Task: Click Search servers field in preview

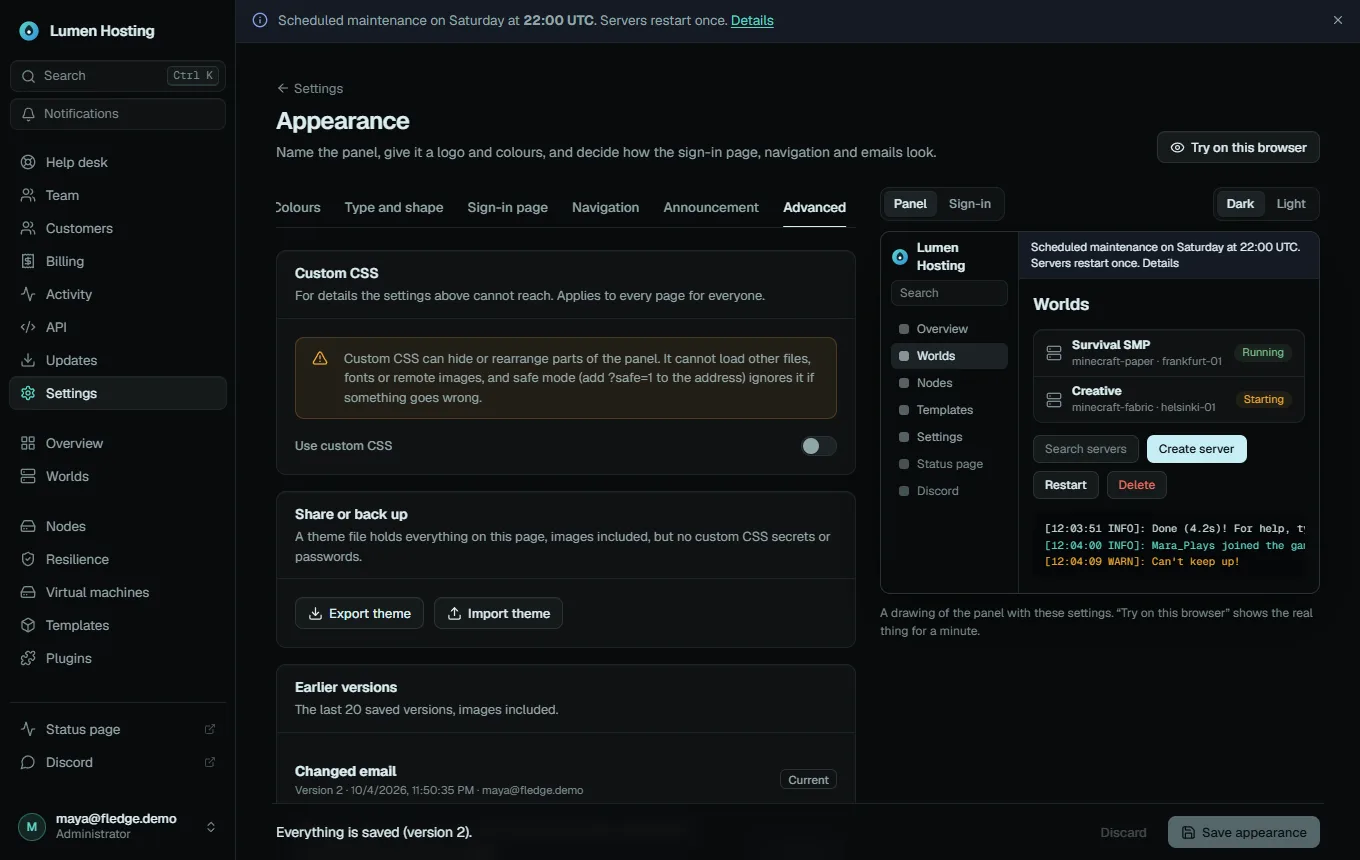Action: 1085,449
